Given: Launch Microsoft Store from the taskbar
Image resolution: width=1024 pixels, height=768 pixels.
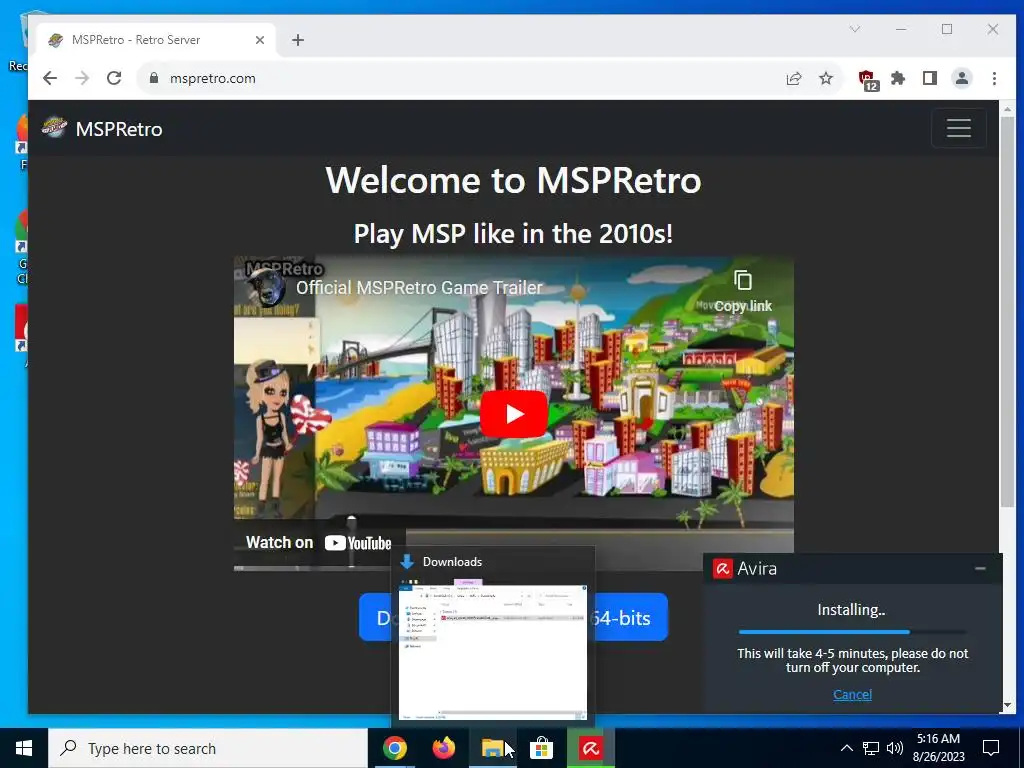Looking at the screenshot, I should tap(541, 748).
